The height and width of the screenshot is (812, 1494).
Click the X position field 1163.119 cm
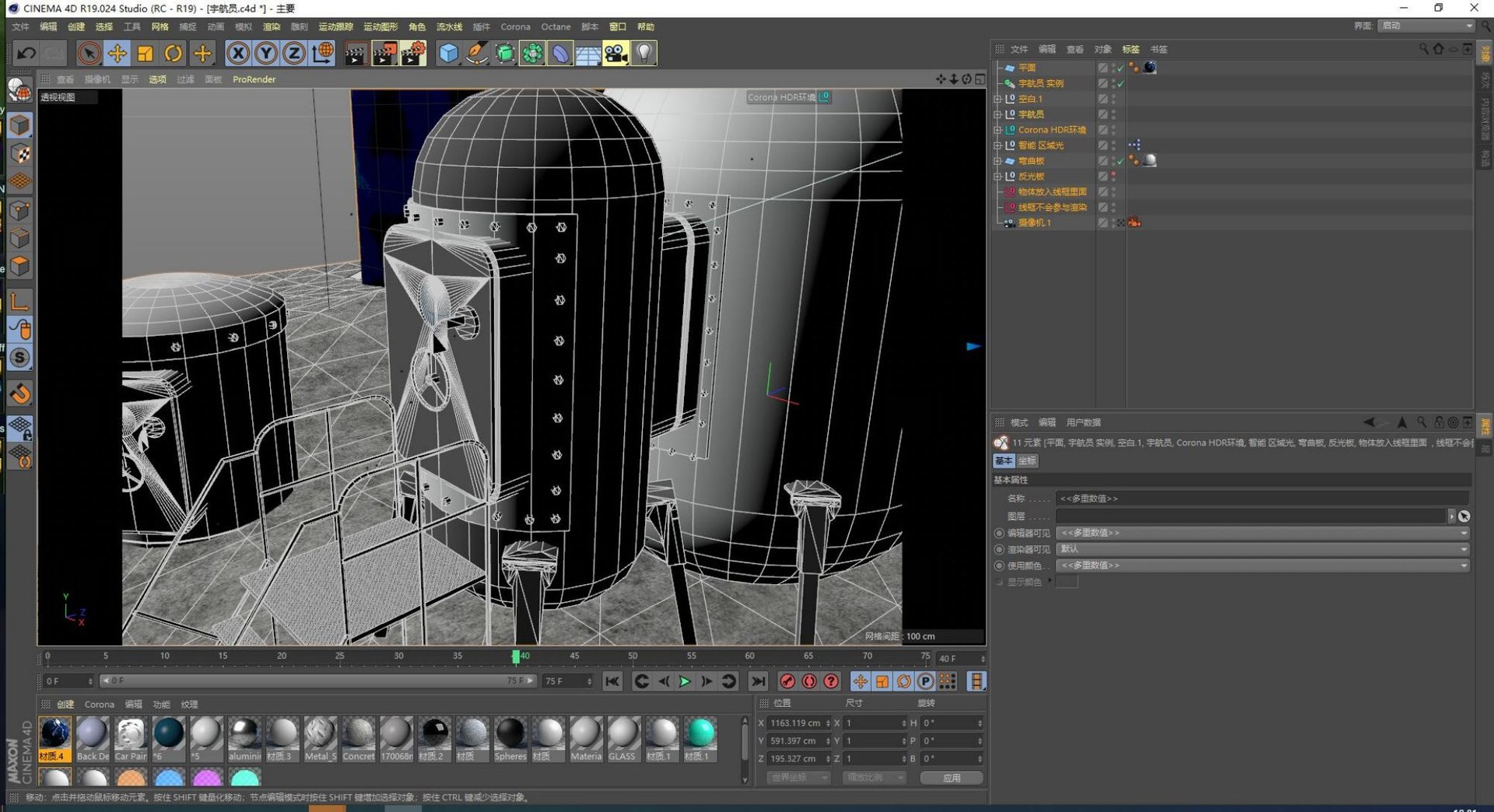pos(798,723)
